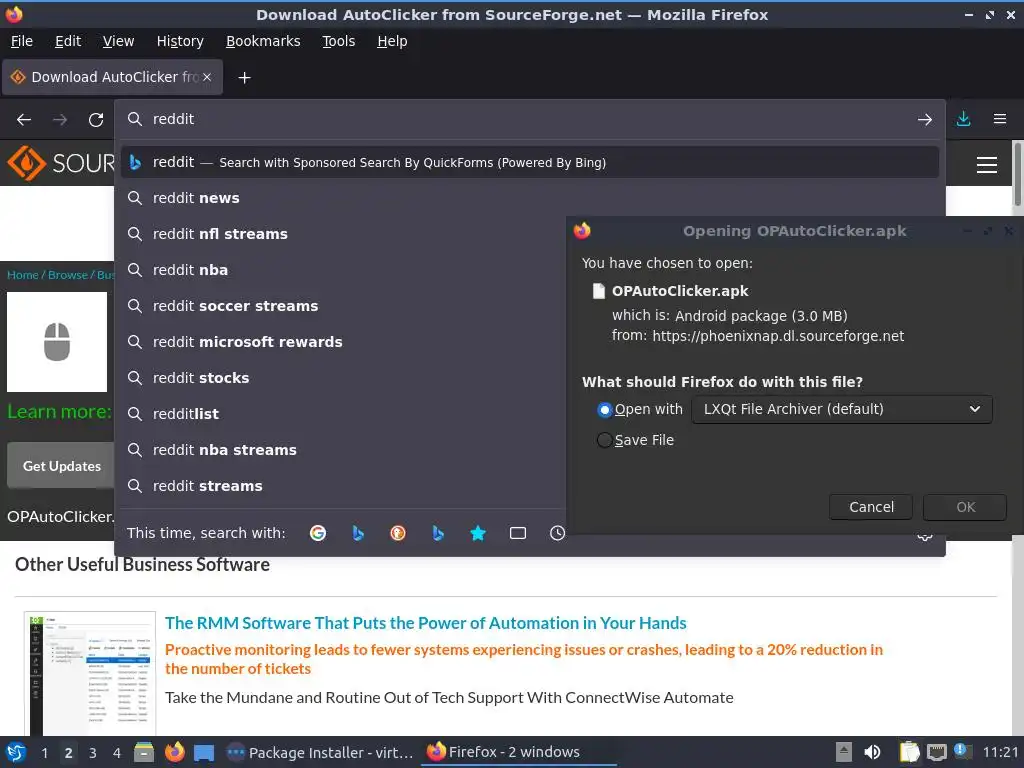Image resolution: width=1024 pixels, height=768 pixels.
Task: Open clipboard manager tray icon
Action: (x=909, y=752)
